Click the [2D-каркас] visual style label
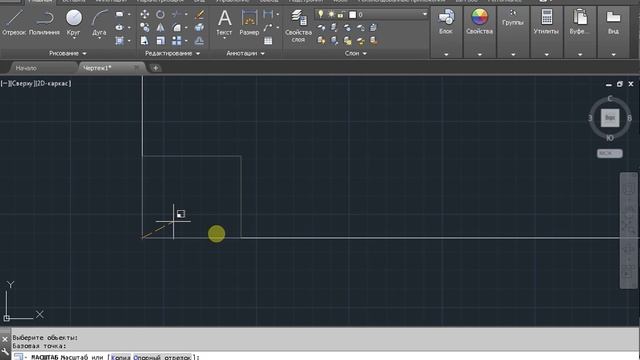 [53, 83]
